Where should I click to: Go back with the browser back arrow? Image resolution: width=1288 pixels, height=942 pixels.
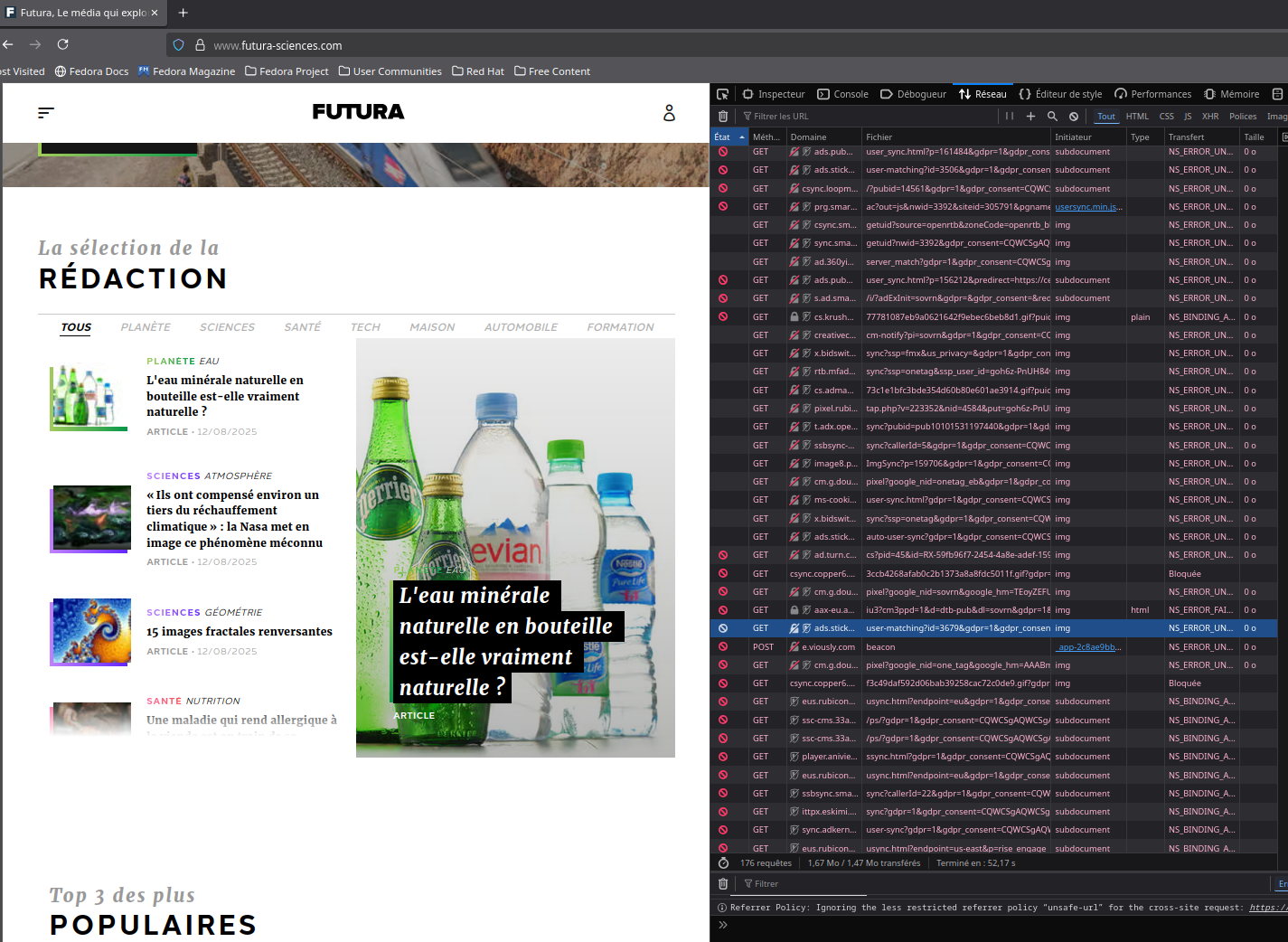(7, 44)
